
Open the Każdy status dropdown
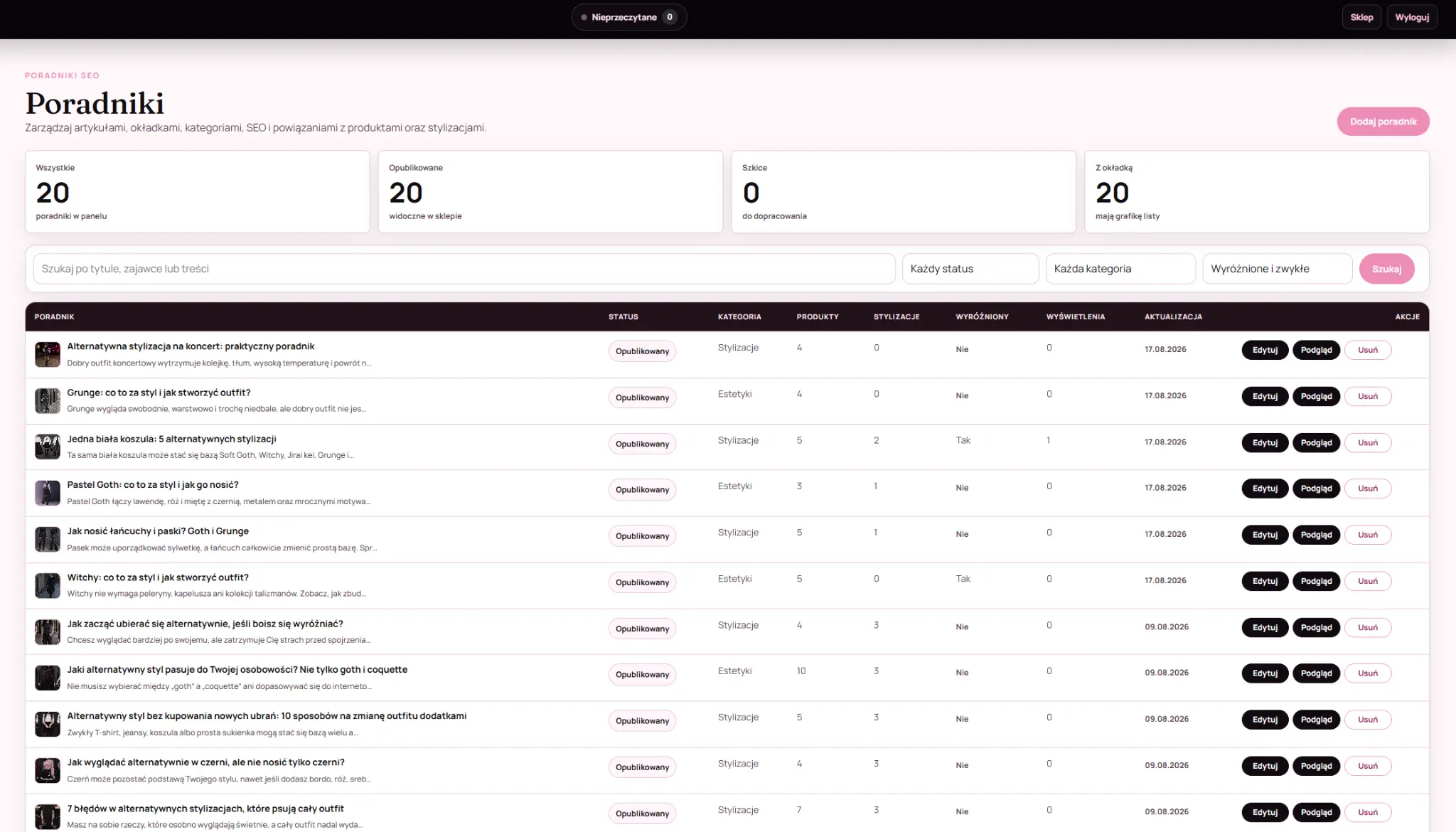click(970, 269)
